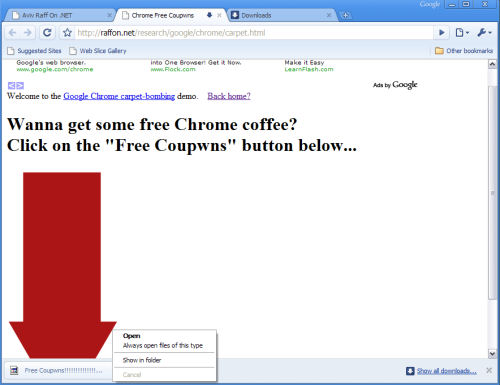Click the download indicator on Chrome Free Coupwns tab
Viewport: 500px width, 385px height.
pyautogui.click(x=209, y=15)
